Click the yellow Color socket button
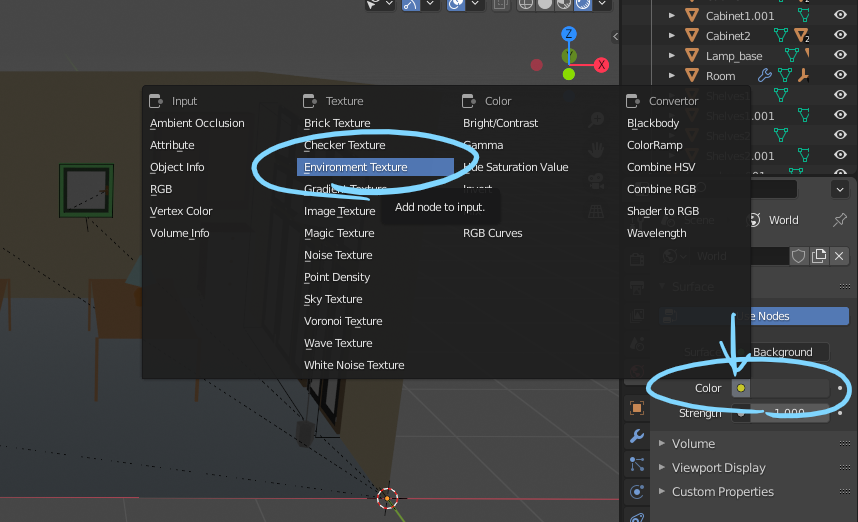 pos(740,388)
